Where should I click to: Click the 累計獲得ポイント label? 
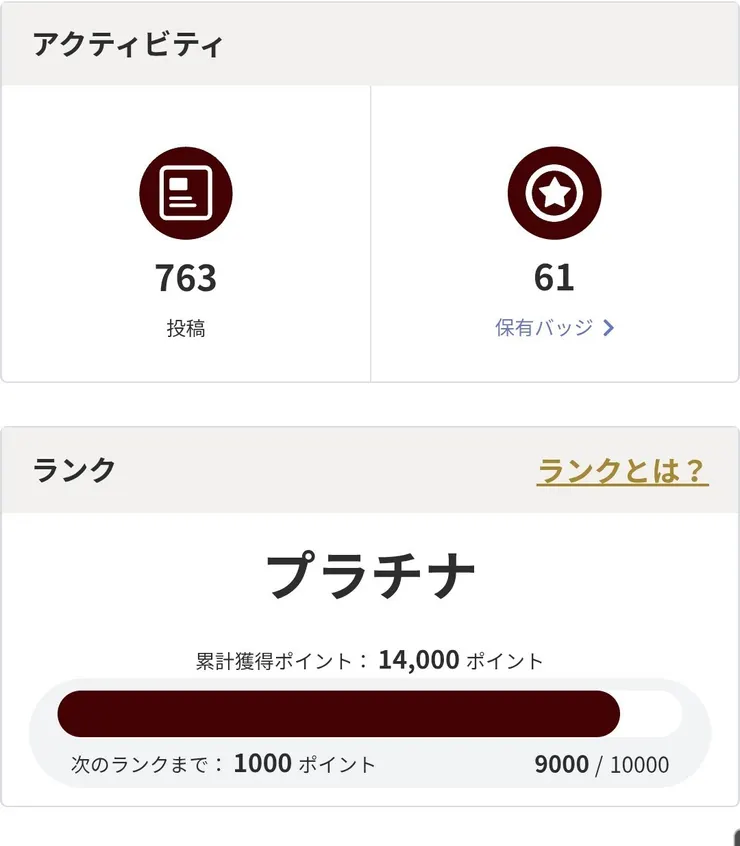coord(274,661)
